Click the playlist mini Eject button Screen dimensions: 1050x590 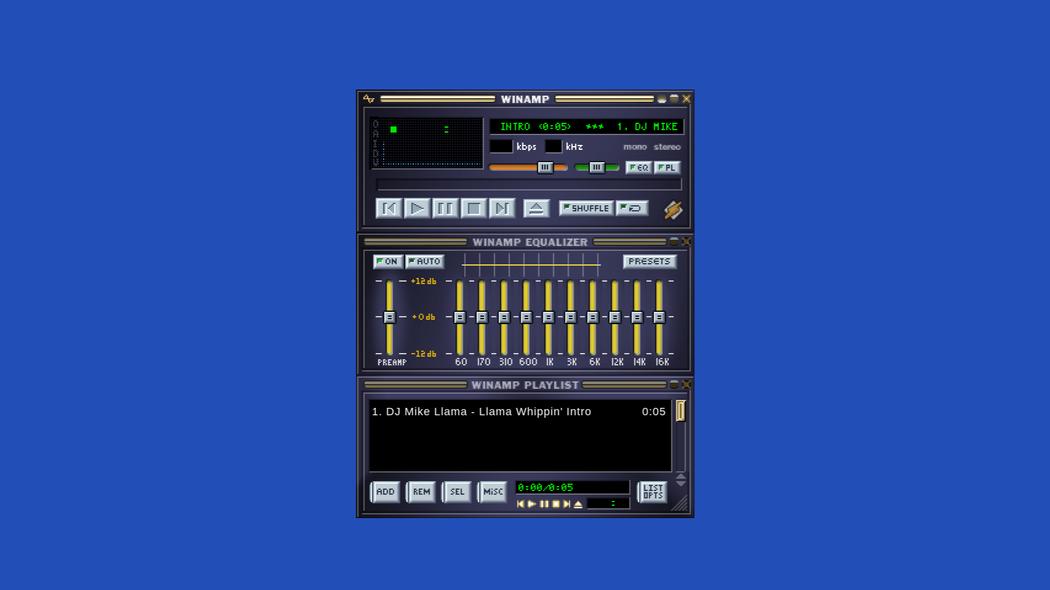click(x=578, y=504)
